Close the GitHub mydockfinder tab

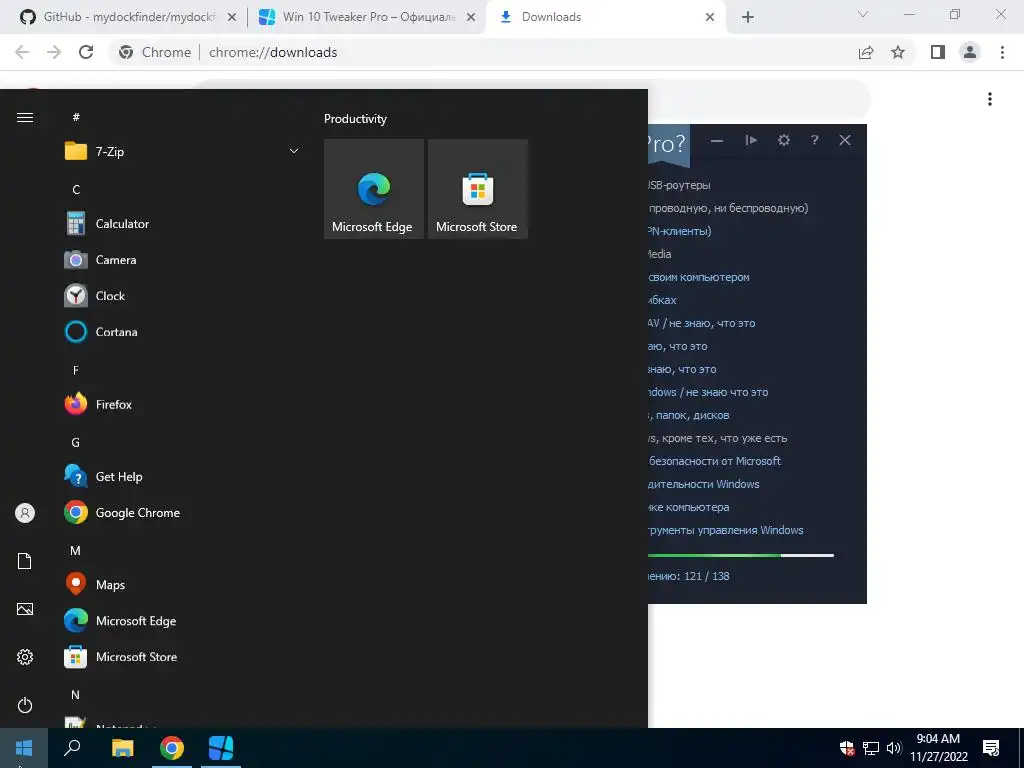click(x=231, y=17)
